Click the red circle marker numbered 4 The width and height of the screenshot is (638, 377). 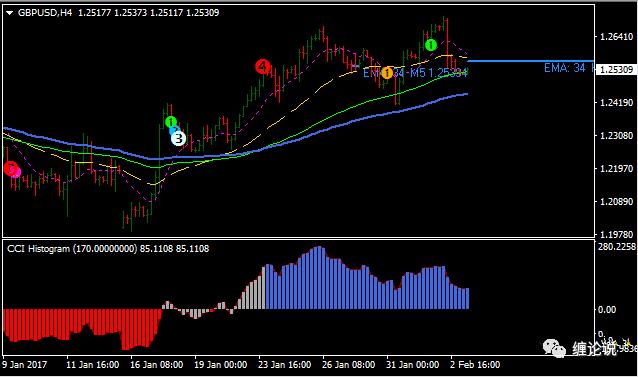263,66
